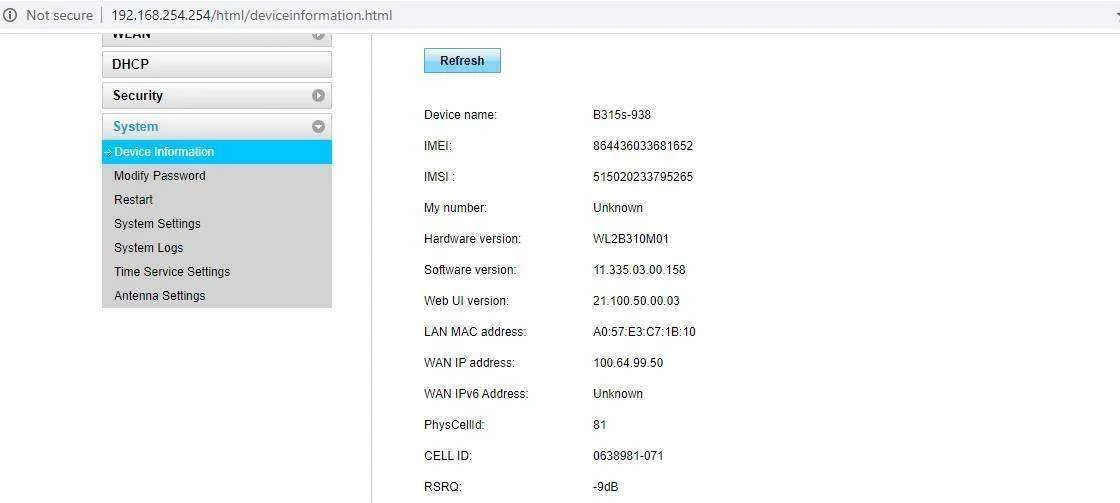The height and width of the screenshot is (503, 1120).
Task: Click the WAN IP address label
Action: point(469,363)
